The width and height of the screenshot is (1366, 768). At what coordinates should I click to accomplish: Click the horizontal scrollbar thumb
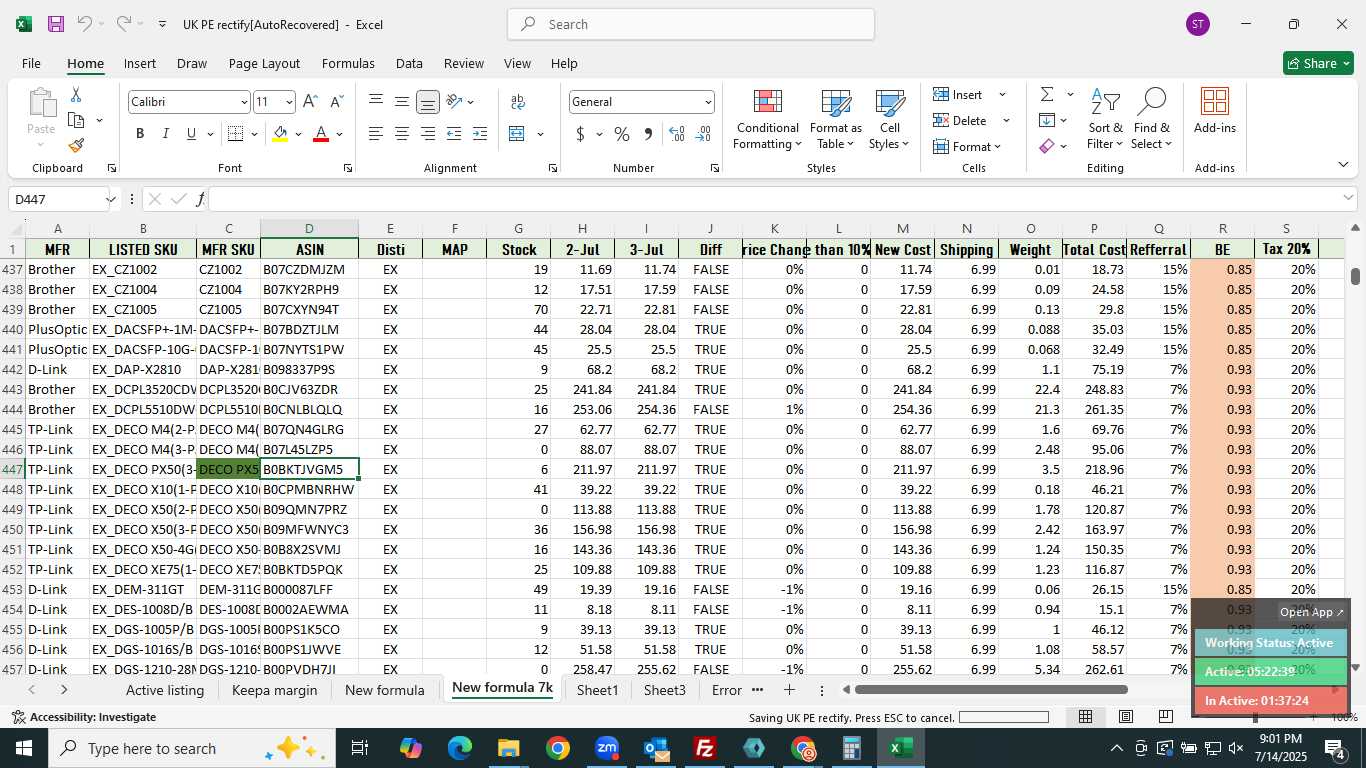tap(991, 689)
